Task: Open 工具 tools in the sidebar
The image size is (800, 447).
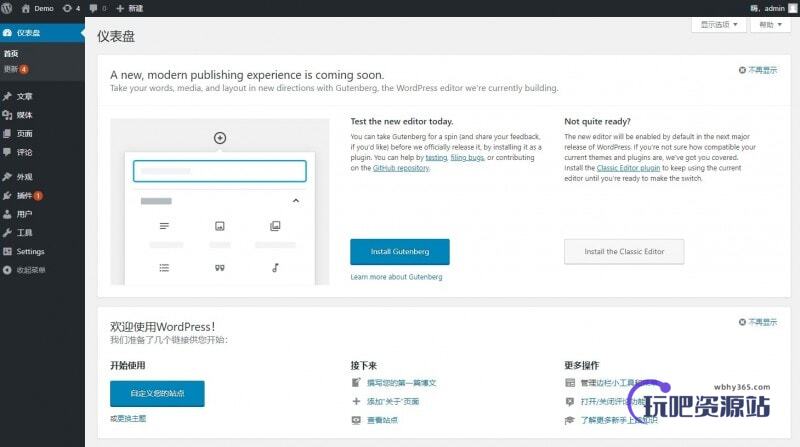Action: click(42, 233)
